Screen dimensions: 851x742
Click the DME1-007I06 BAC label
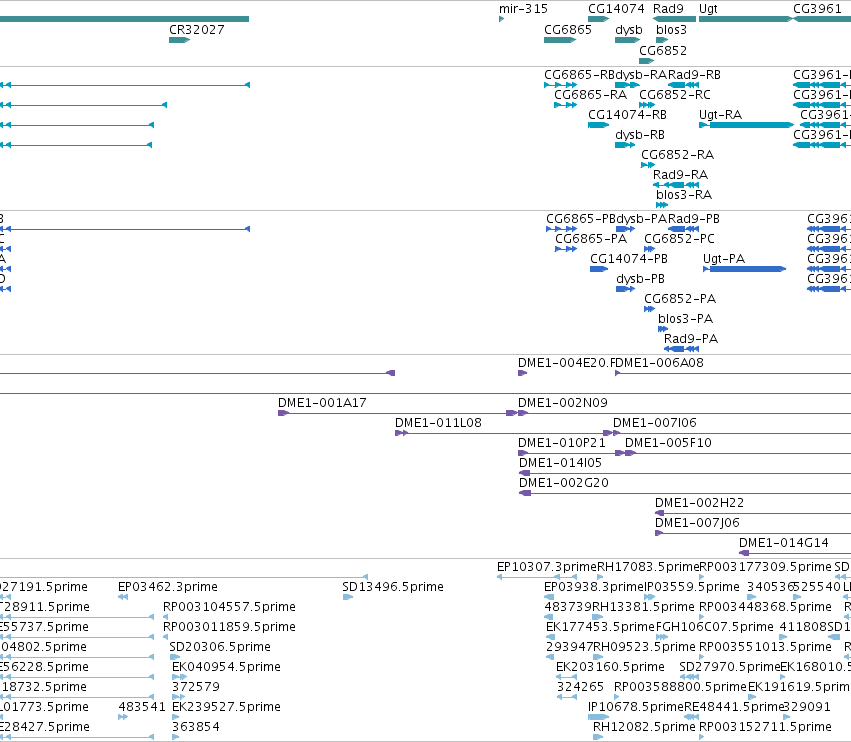[x=655, y=423]
